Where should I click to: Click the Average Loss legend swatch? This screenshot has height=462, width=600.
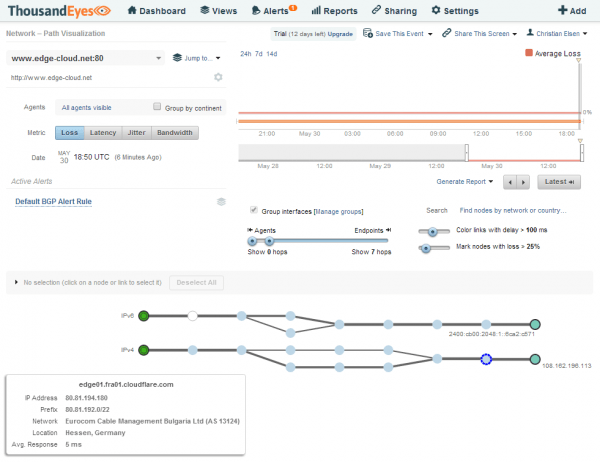[529, 53]
